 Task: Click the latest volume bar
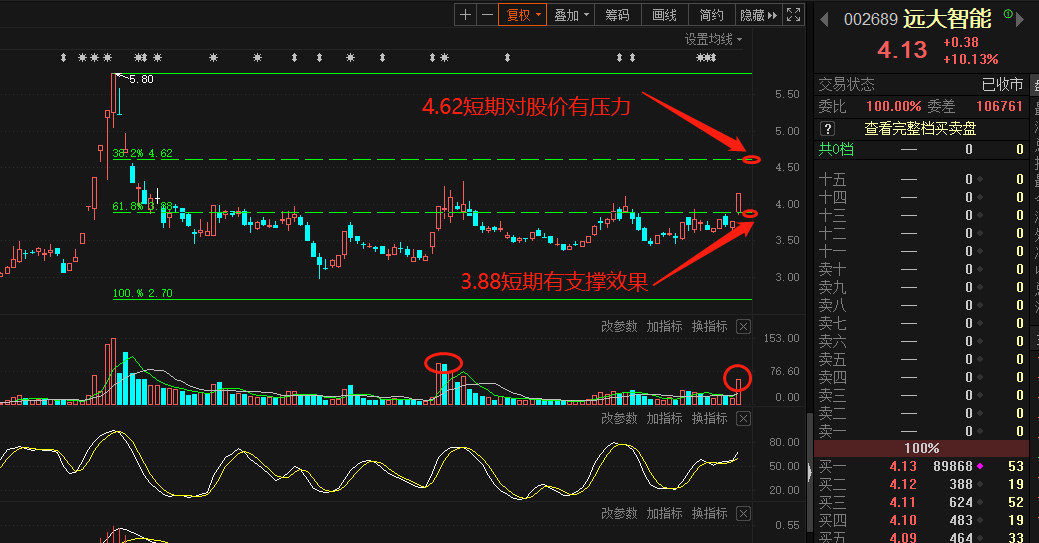coord(738,391)
